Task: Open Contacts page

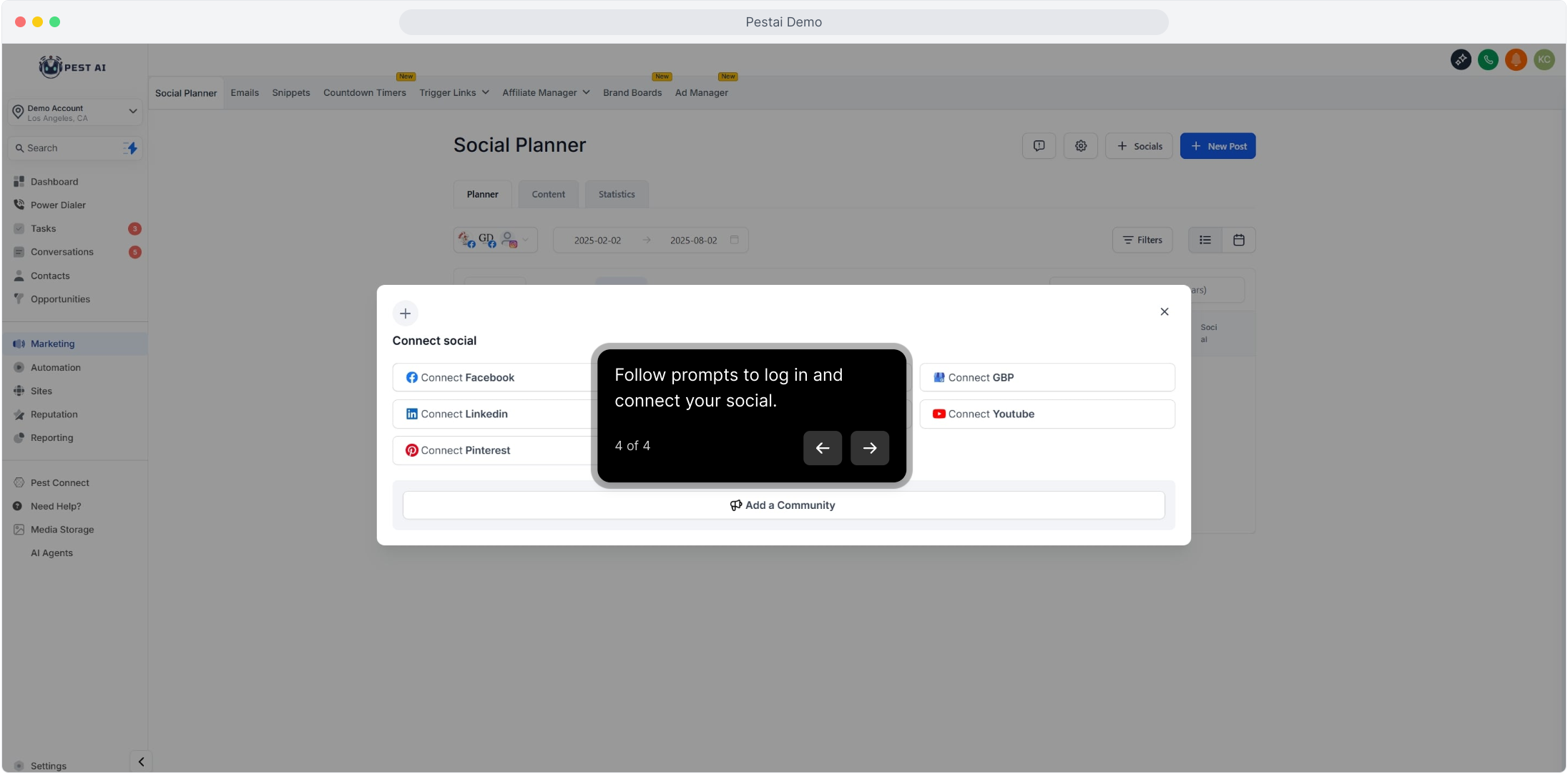Action: 50,276
